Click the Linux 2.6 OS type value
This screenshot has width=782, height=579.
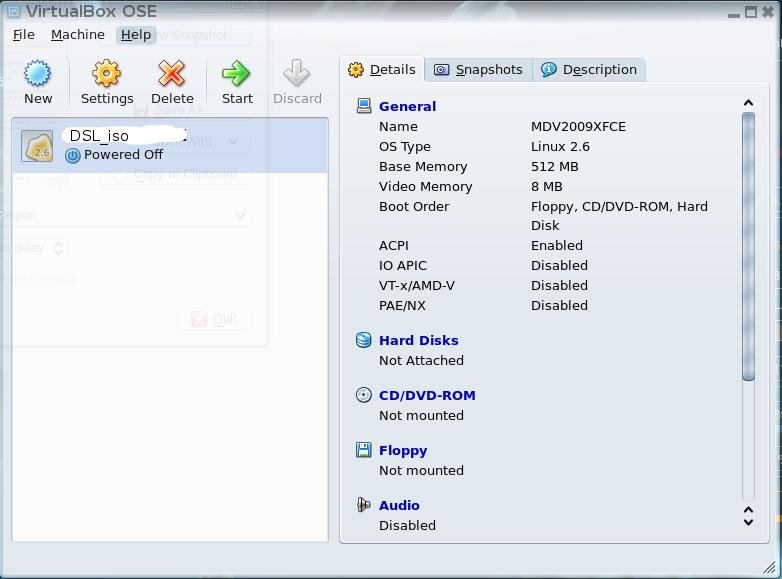point(560,147)
